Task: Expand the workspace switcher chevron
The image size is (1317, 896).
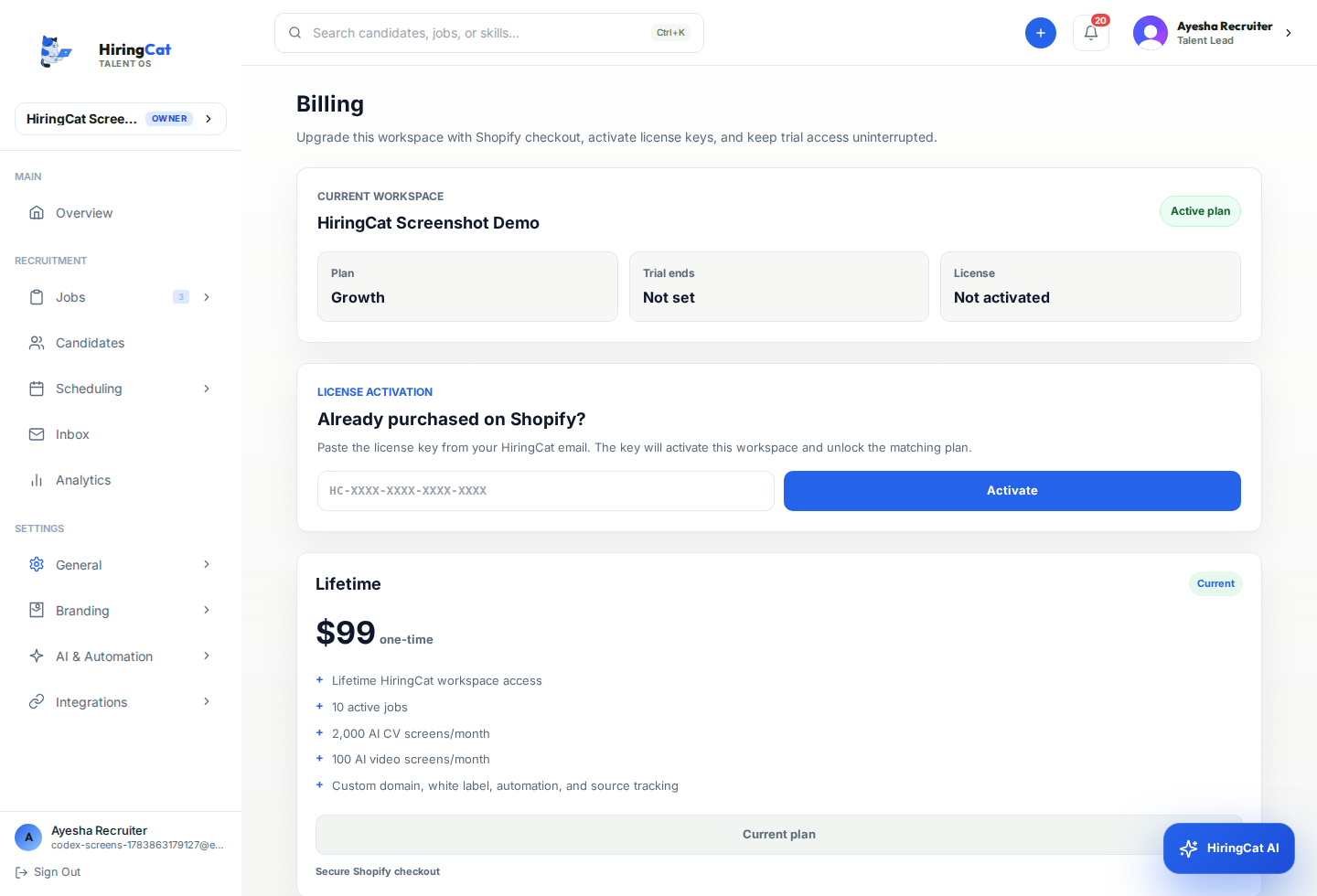Action: (x=209, y=119)
